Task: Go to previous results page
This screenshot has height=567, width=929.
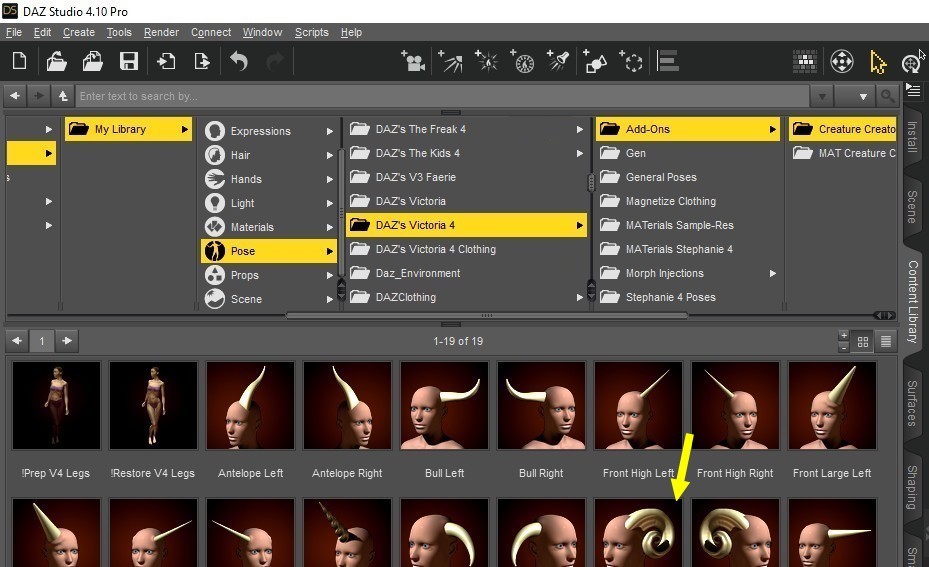Action: 17,341
